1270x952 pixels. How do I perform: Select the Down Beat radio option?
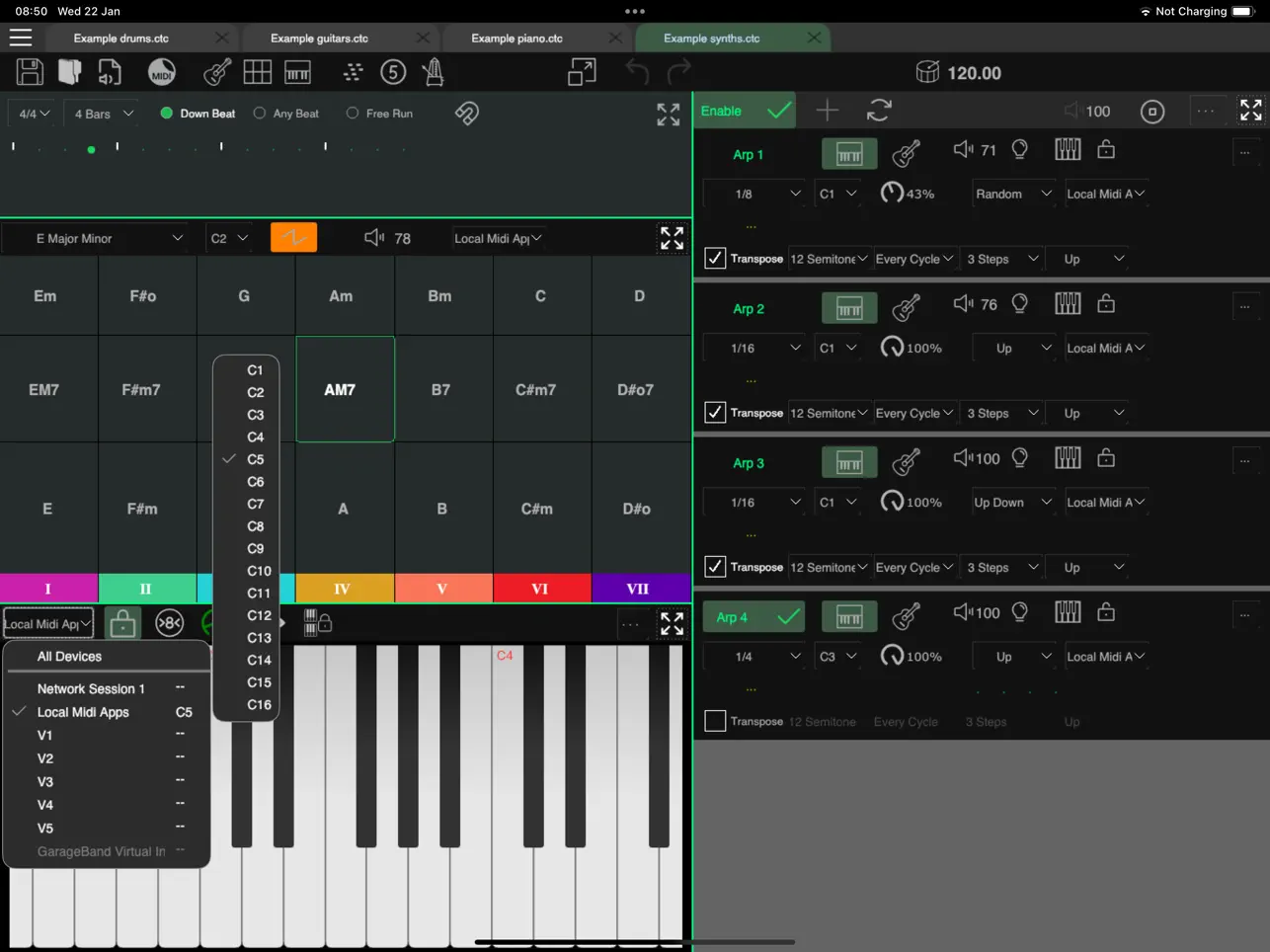click(x=198, y=114)
